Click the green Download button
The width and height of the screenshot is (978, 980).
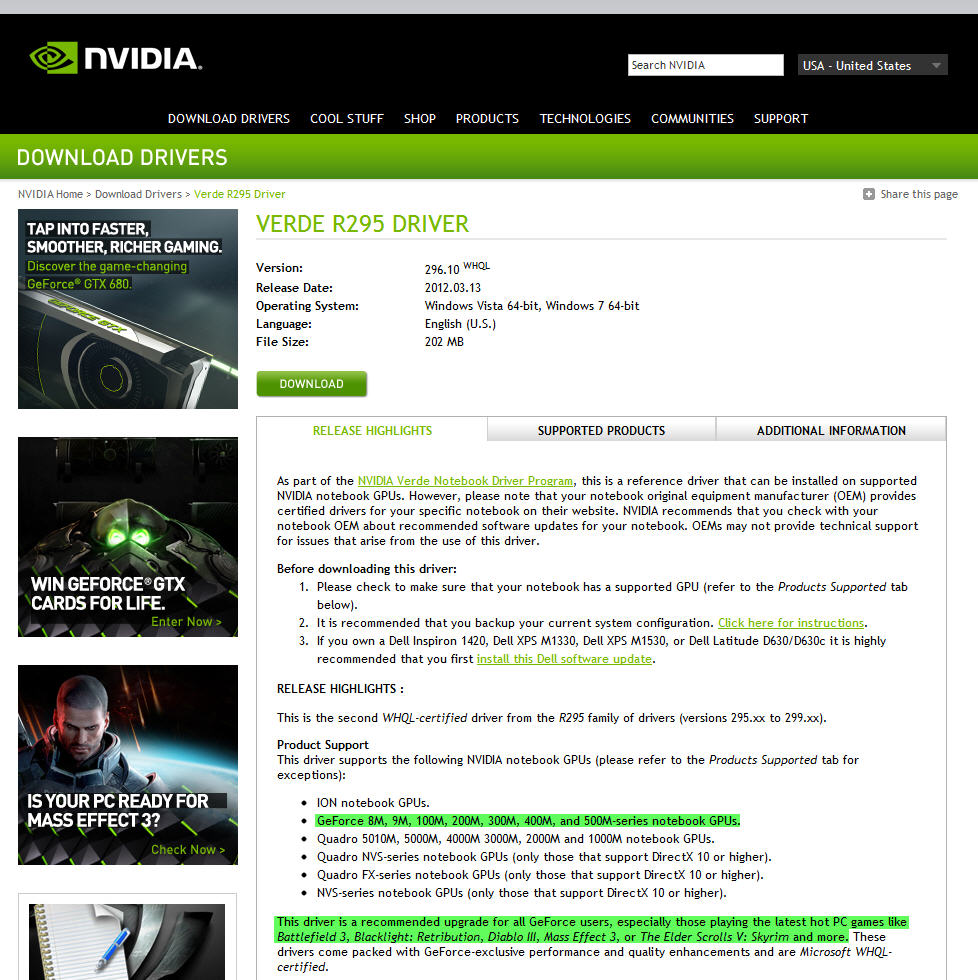pos(311,384)
